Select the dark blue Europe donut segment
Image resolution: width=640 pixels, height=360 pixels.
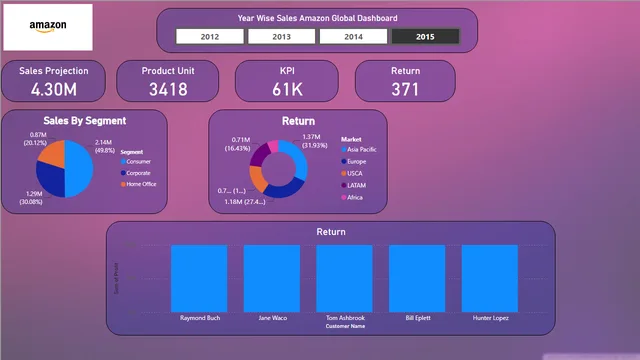pos(285,190)
